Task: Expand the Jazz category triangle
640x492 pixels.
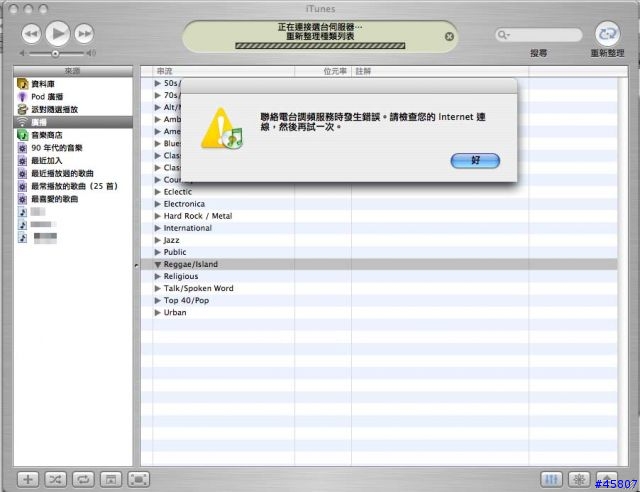Action: pyautogui.click(x=158, y=240)
